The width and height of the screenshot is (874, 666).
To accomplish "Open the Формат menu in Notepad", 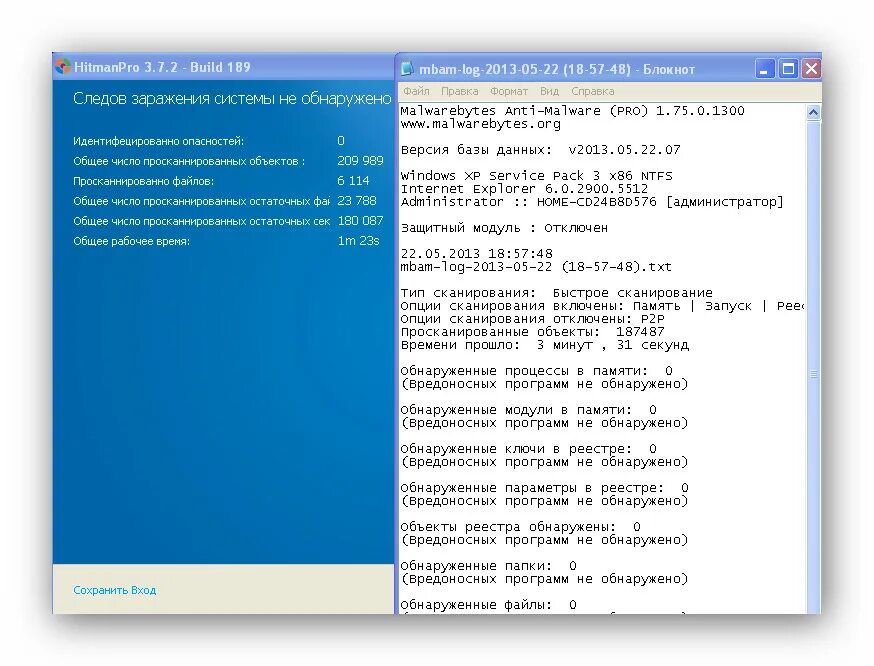I will click(x=508, y=91).
